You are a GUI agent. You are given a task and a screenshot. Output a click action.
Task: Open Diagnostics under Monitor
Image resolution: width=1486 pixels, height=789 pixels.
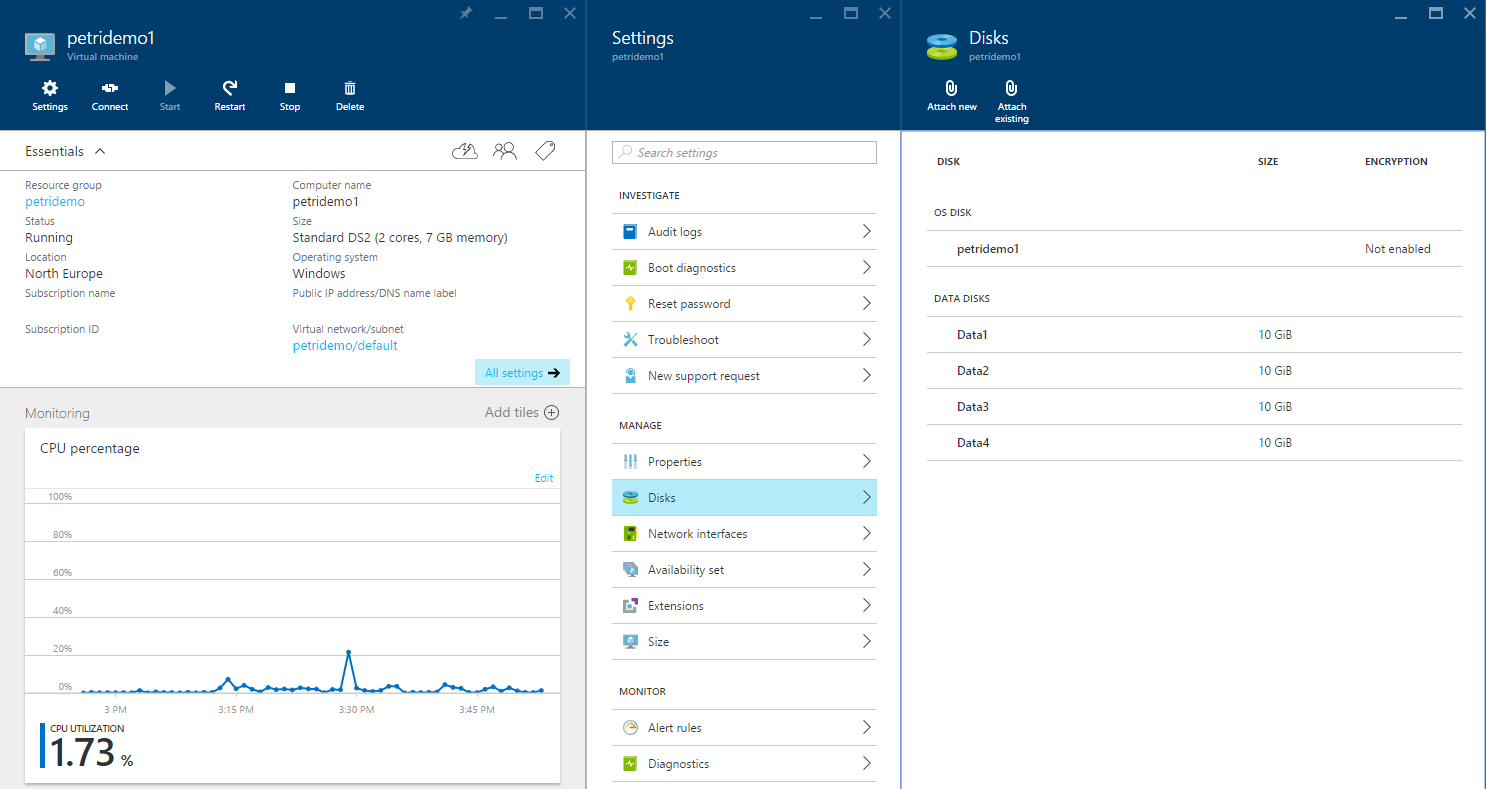[x=744, y=763]
